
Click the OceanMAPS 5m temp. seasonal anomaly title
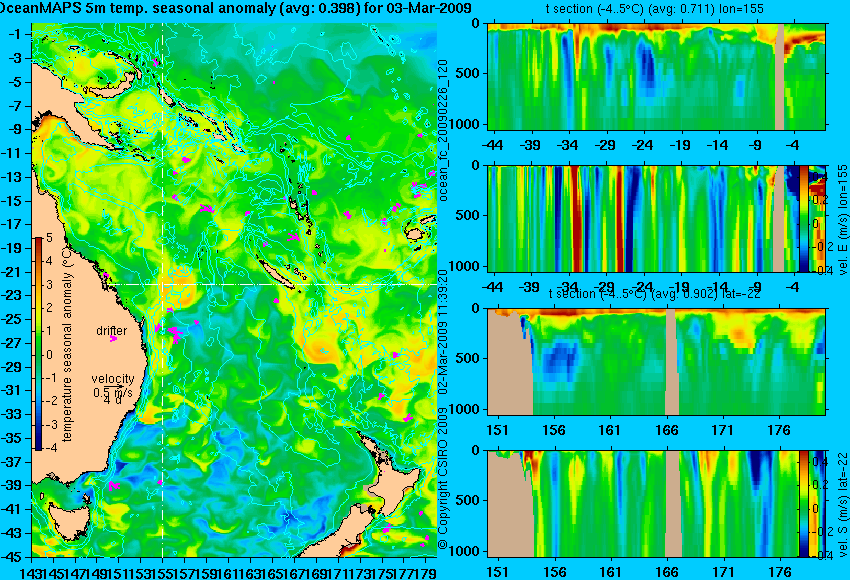pos(236,8)
